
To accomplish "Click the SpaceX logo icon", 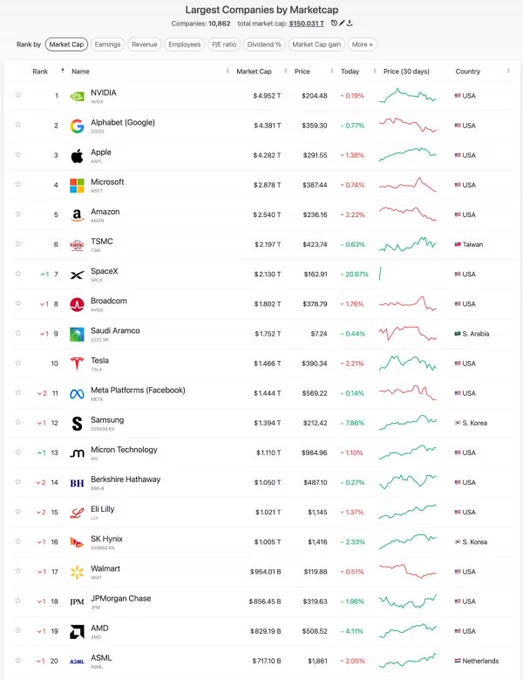I will (77, 275).
